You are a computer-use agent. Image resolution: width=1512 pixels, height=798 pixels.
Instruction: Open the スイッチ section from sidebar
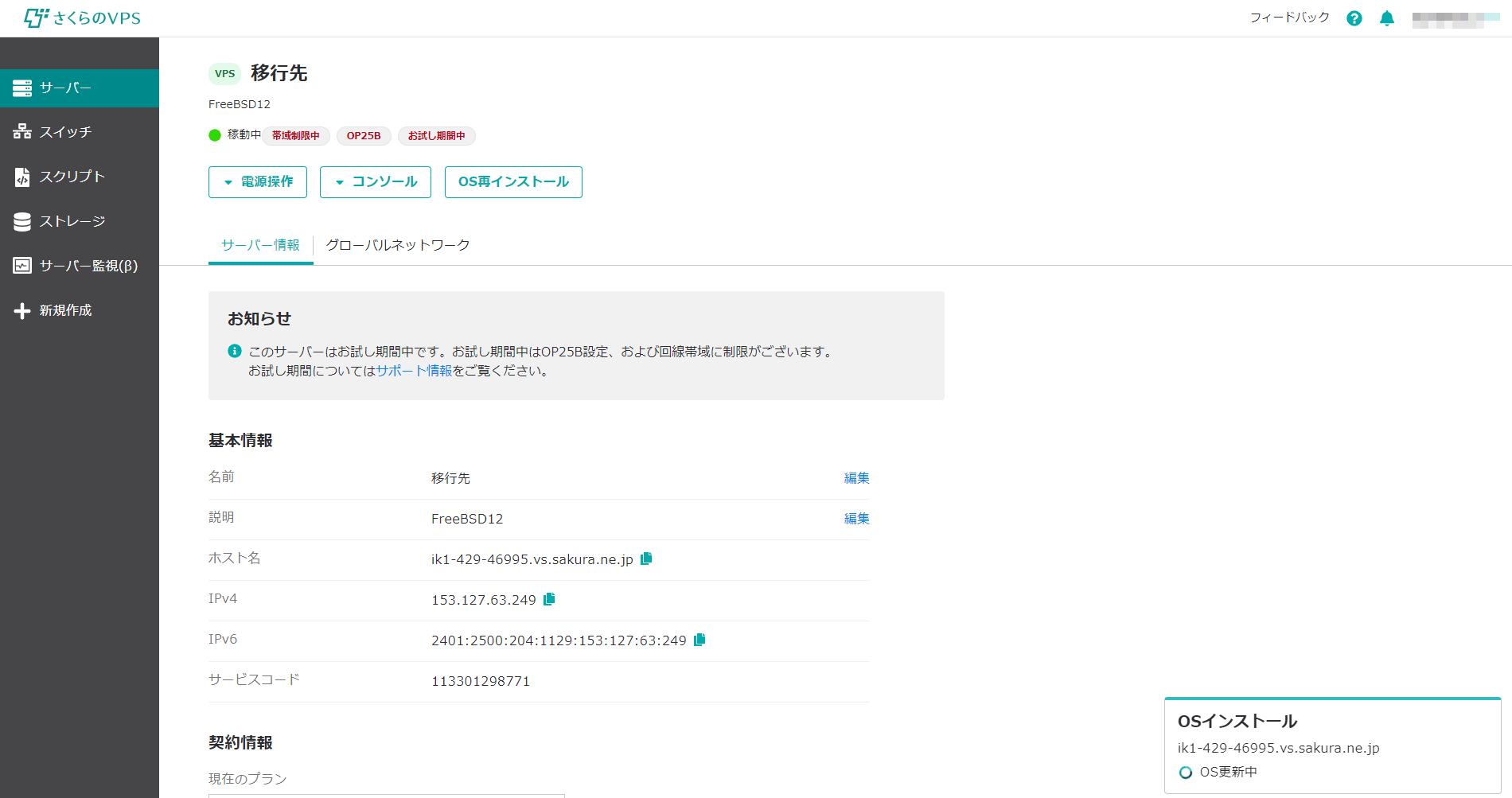67,132
